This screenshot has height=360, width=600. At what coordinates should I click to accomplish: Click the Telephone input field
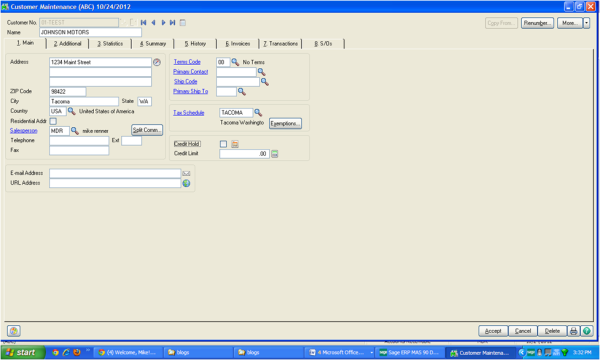click(x=79, y=141)
